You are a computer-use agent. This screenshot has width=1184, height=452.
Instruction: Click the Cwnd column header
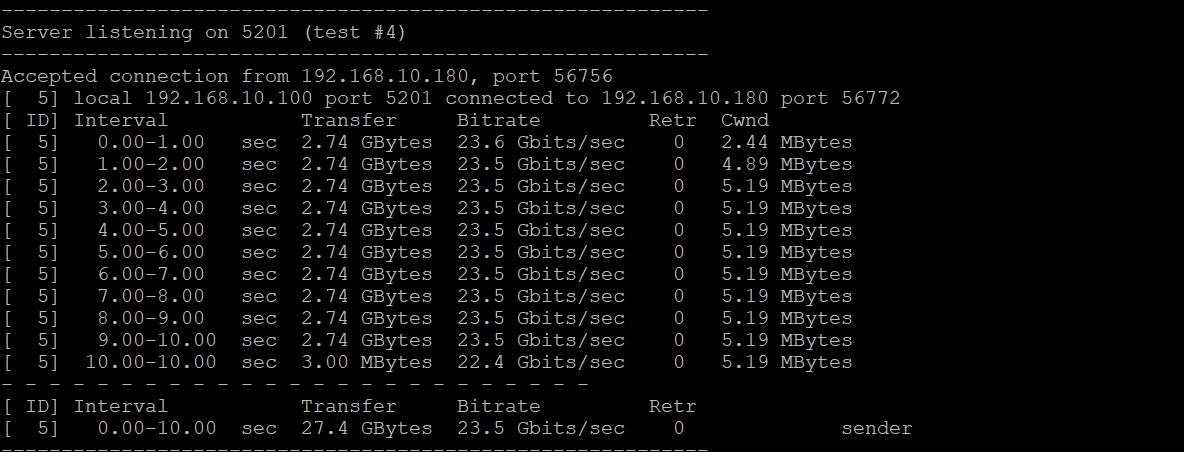[x=745, y=120]
